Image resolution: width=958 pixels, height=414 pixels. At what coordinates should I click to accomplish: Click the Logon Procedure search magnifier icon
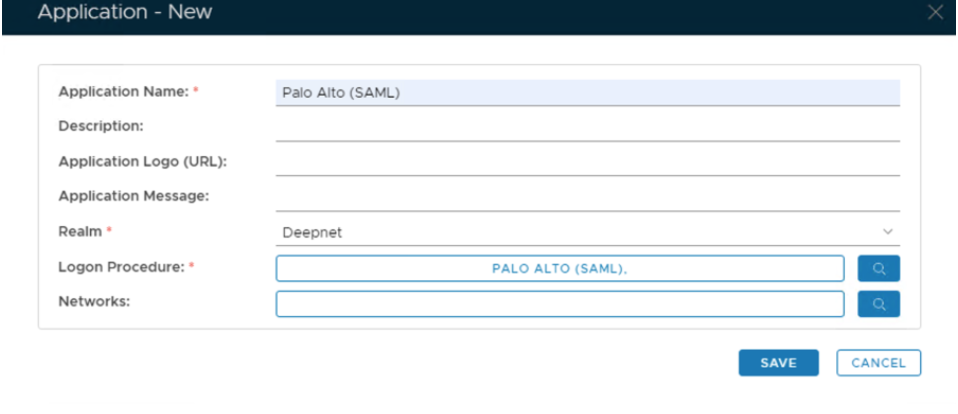879,268
